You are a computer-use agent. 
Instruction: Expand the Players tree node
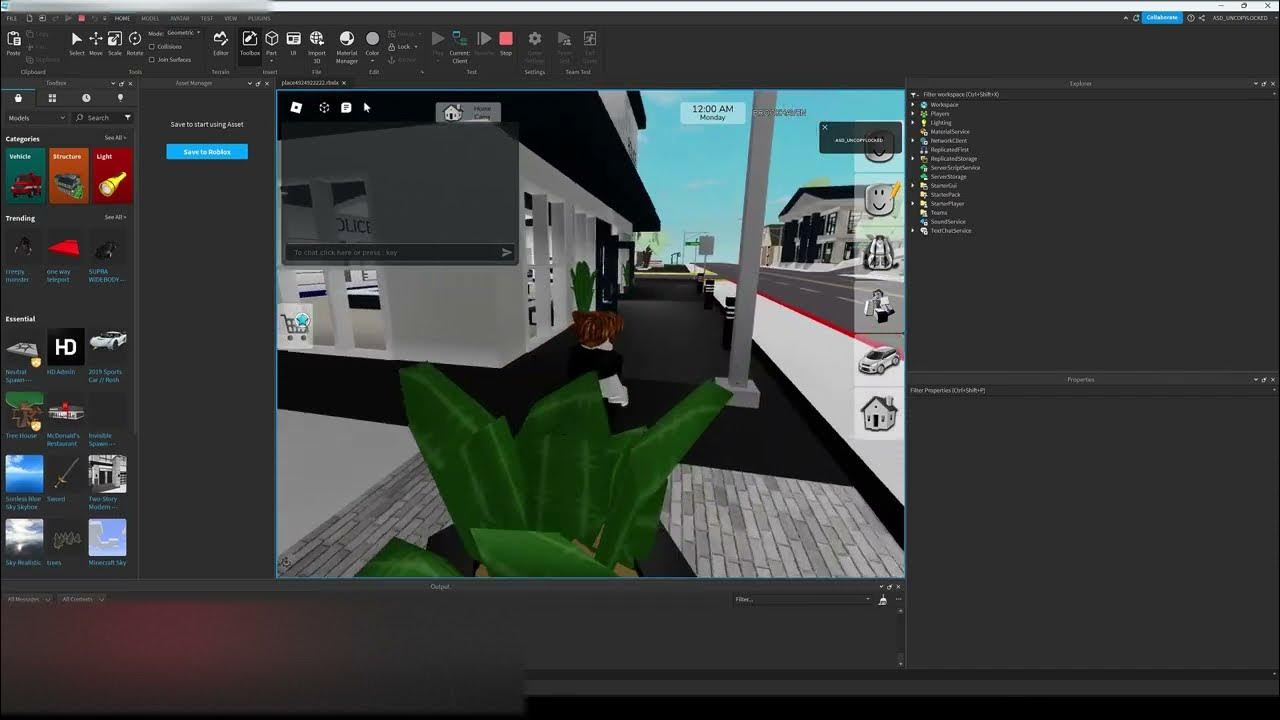pos(912,114)
